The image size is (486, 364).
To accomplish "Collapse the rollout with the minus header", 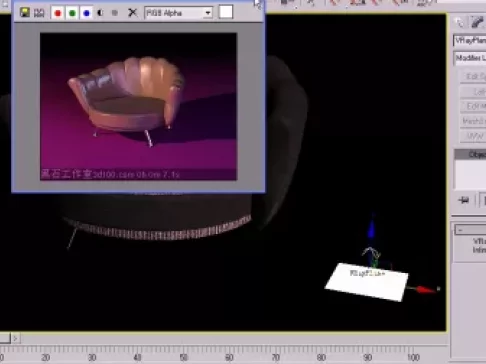I will (470, 230).
